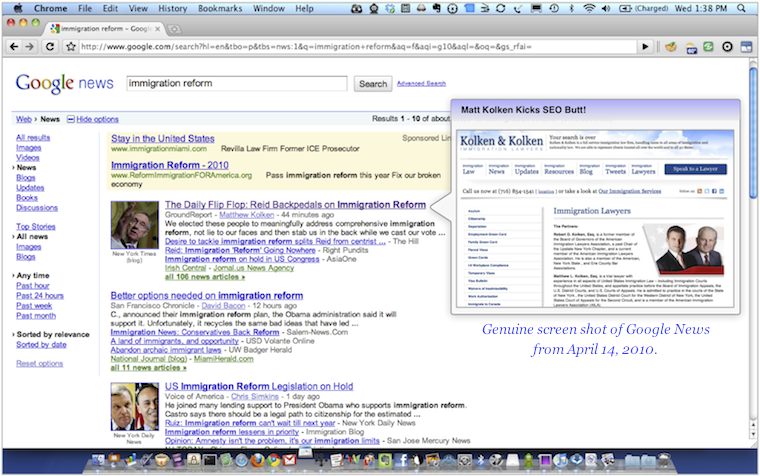Open The Daily Flip Flop headline

(x=295, y=205)
